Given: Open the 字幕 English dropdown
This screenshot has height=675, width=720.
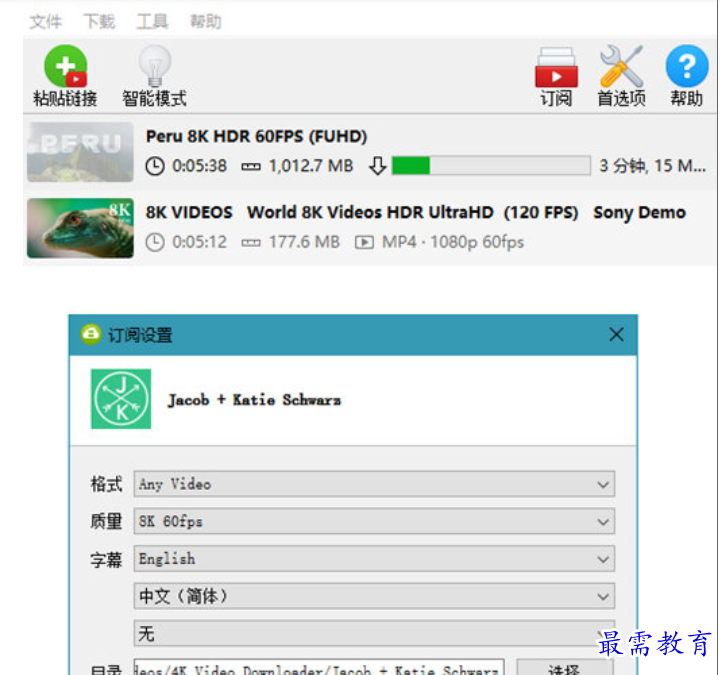Looking at the screenshot, I should coord(374,559).
